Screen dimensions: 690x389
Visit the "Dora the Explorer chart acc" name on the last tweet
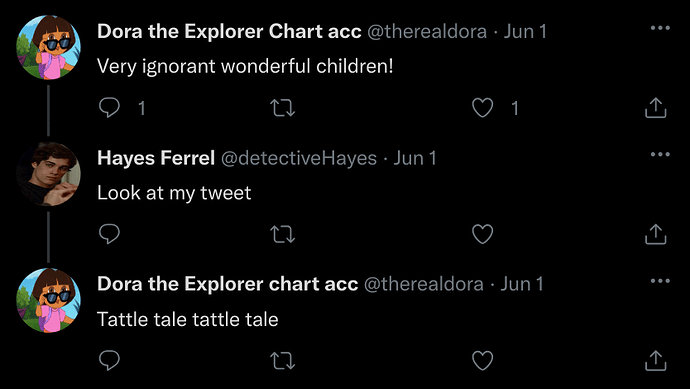228,284
